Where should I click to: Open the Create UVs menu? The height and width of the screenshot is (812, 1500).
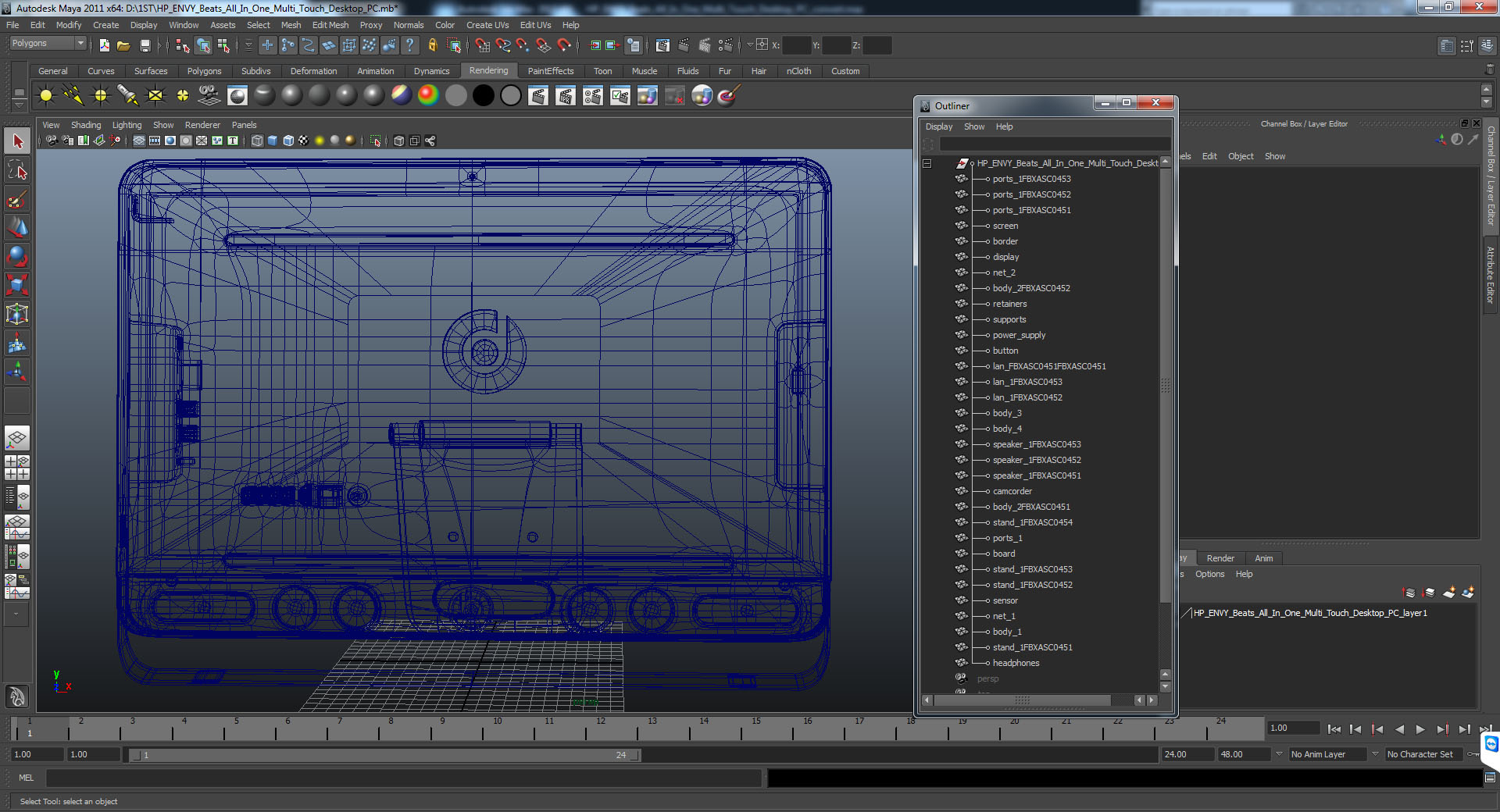click(x=487, y=25)
